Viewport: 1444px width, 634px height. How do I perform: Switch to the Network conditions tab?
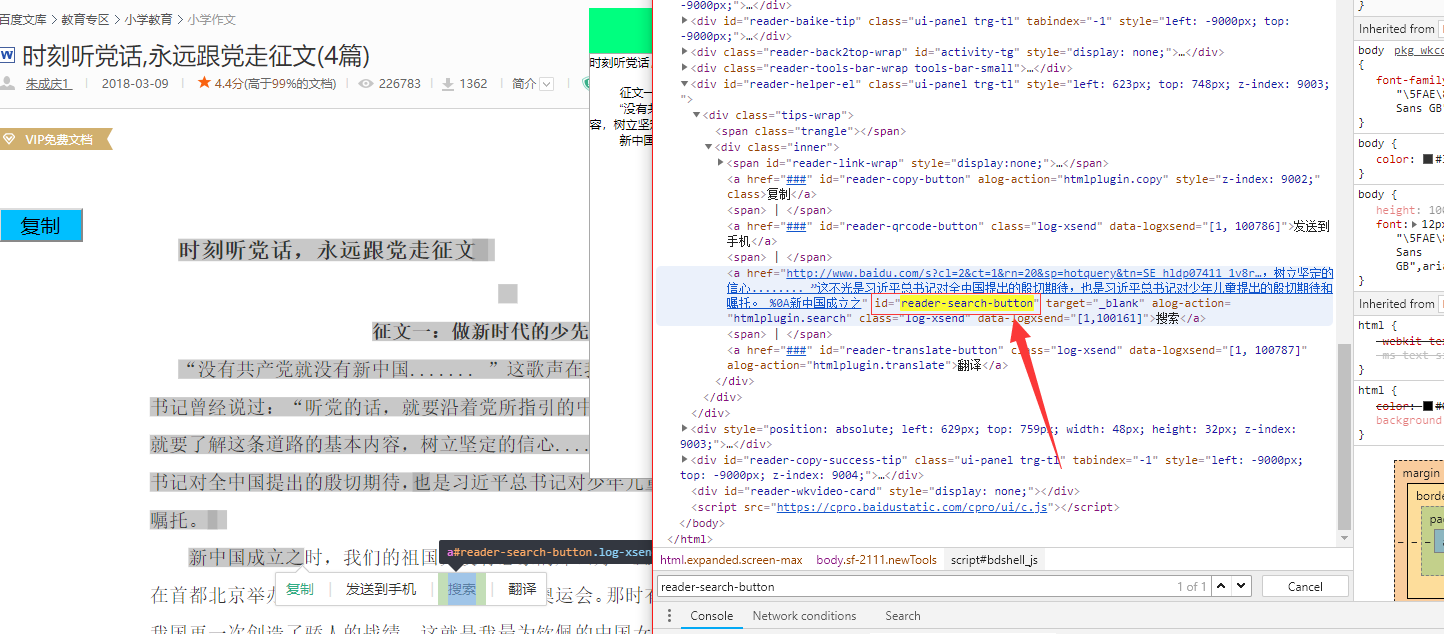tap(804, 616)
